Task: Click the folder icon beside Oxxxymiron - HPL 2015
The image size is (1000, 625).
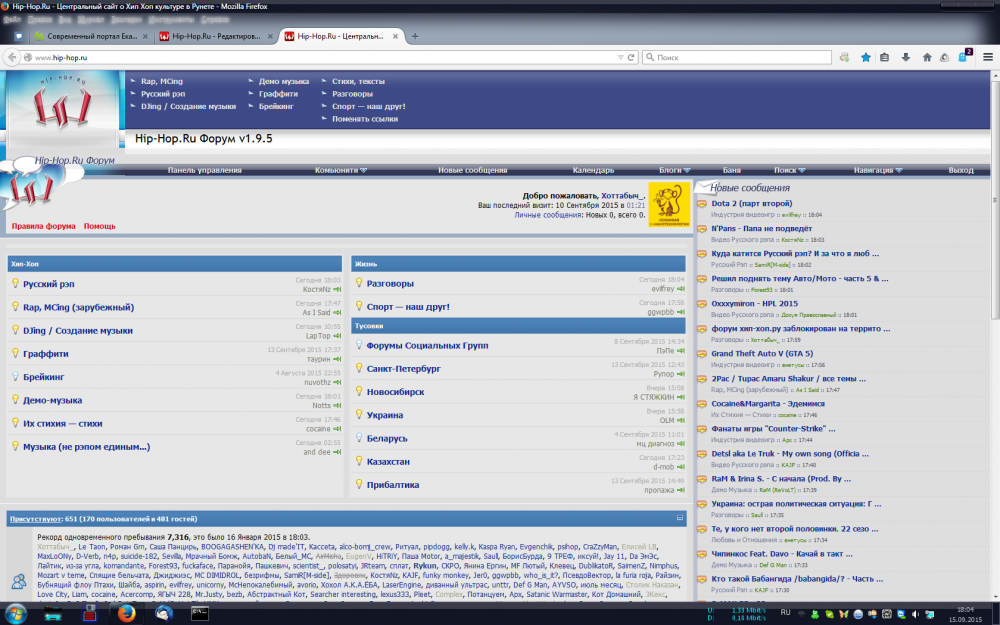Action: coord(702,304)
